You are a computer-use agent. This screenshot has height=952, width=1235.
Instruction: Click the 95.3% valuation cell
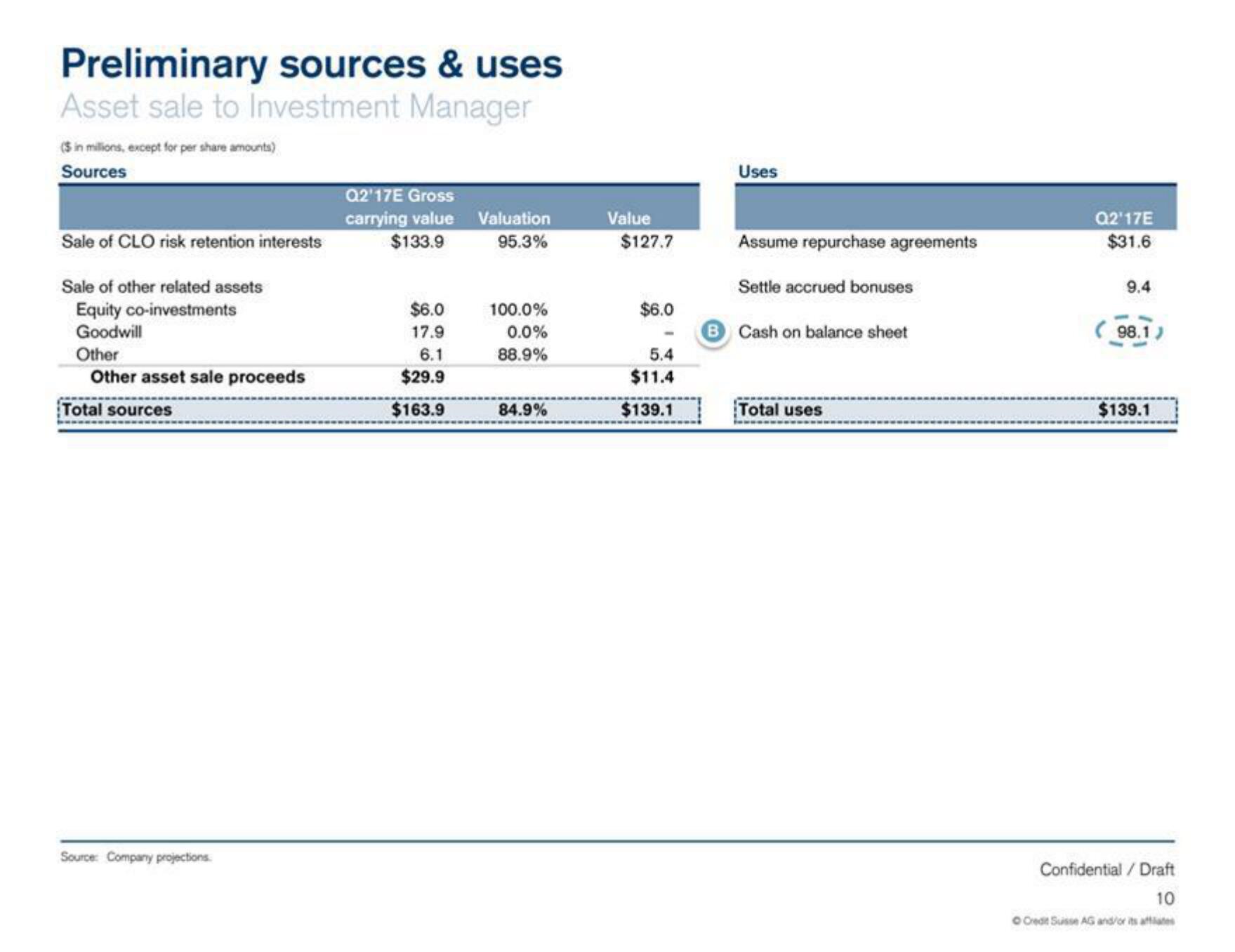(x=522, y=242)
